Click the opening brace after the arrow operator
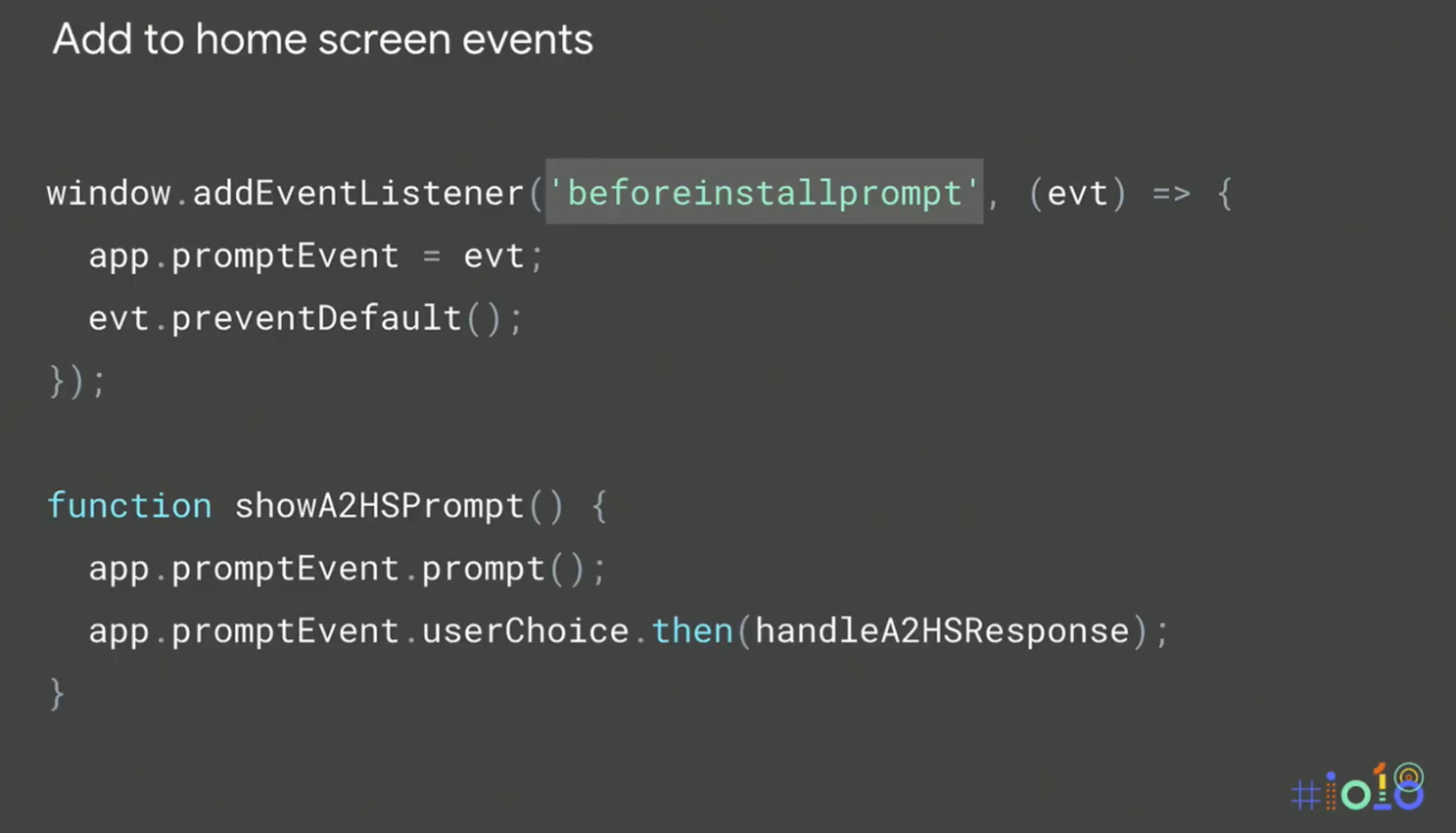This screenshot has width=1456, height=833. (1224, 193)
